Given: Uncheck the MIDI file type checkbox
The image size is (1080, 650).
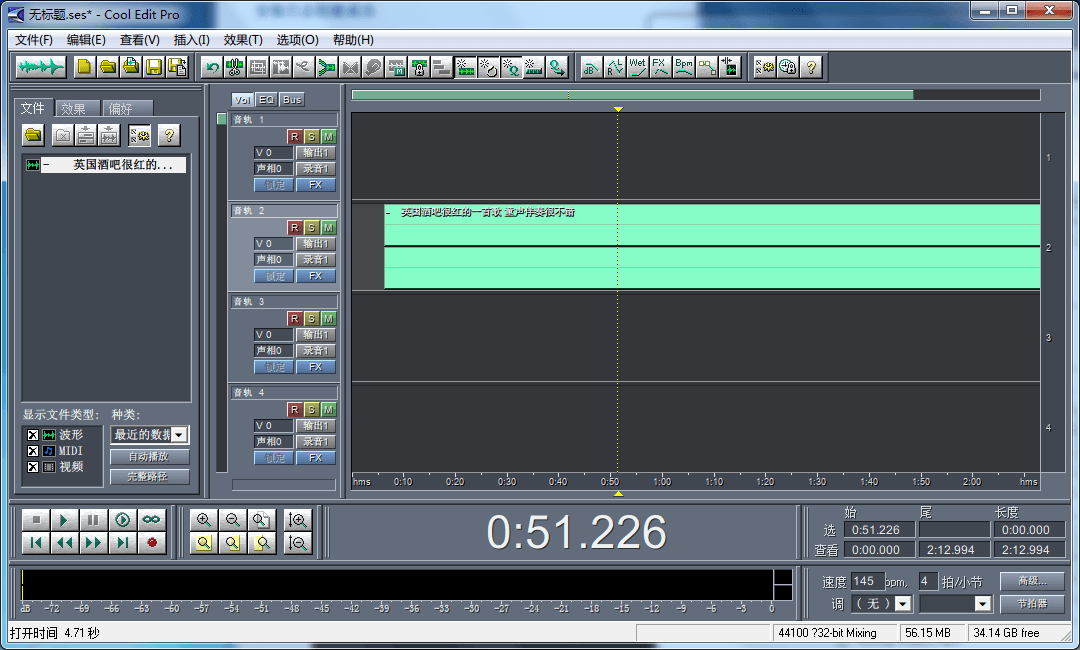Looking at the screenshot, I should coord(33,451).
